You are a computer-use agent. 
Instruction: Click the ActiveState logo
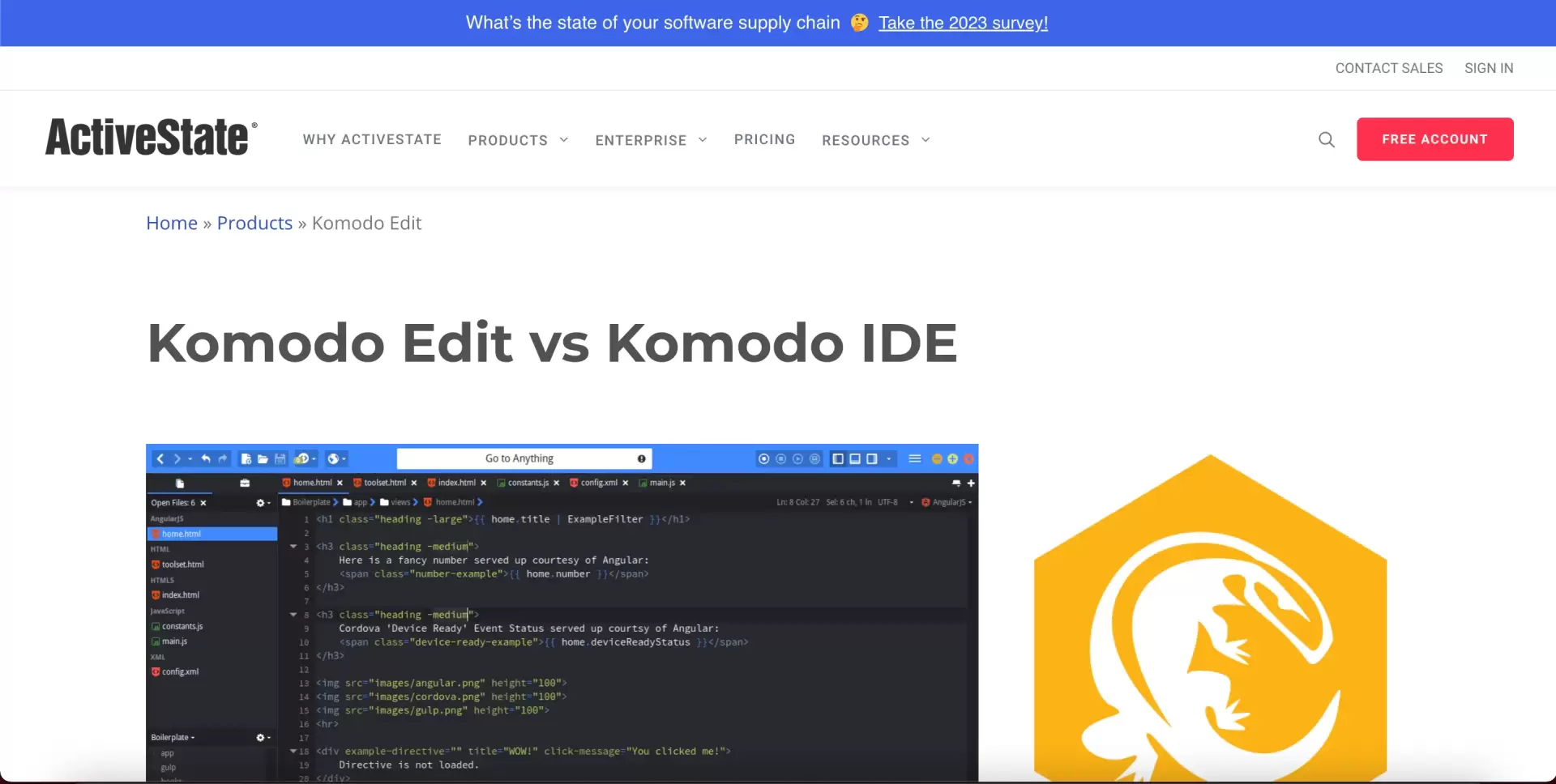pos(152,137)
